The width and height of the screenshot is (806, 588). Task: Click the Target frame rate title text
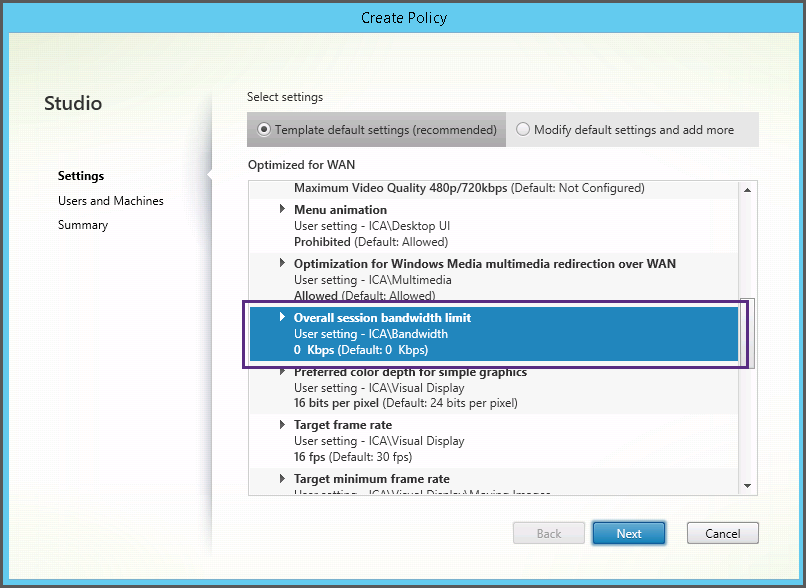click(343, 425)
